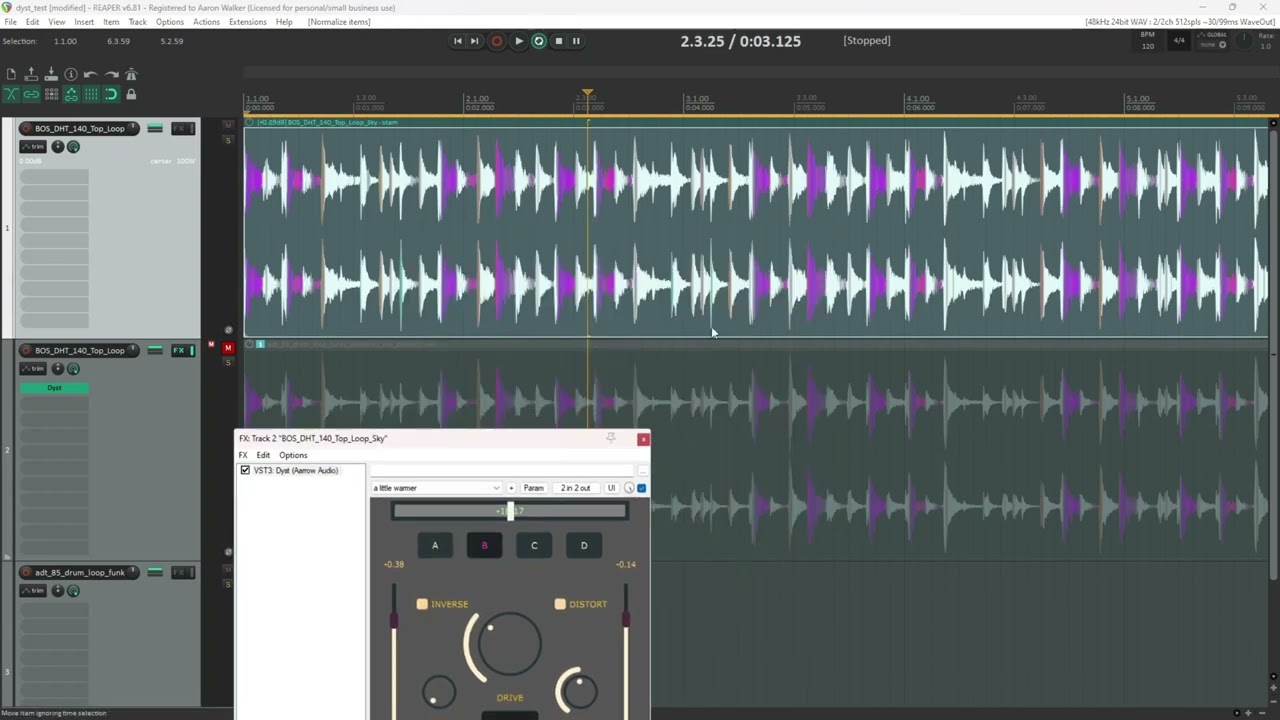The image size is (1280, 720).
Task: Toggle the Snap magnet icon
Action: [111, 95]
